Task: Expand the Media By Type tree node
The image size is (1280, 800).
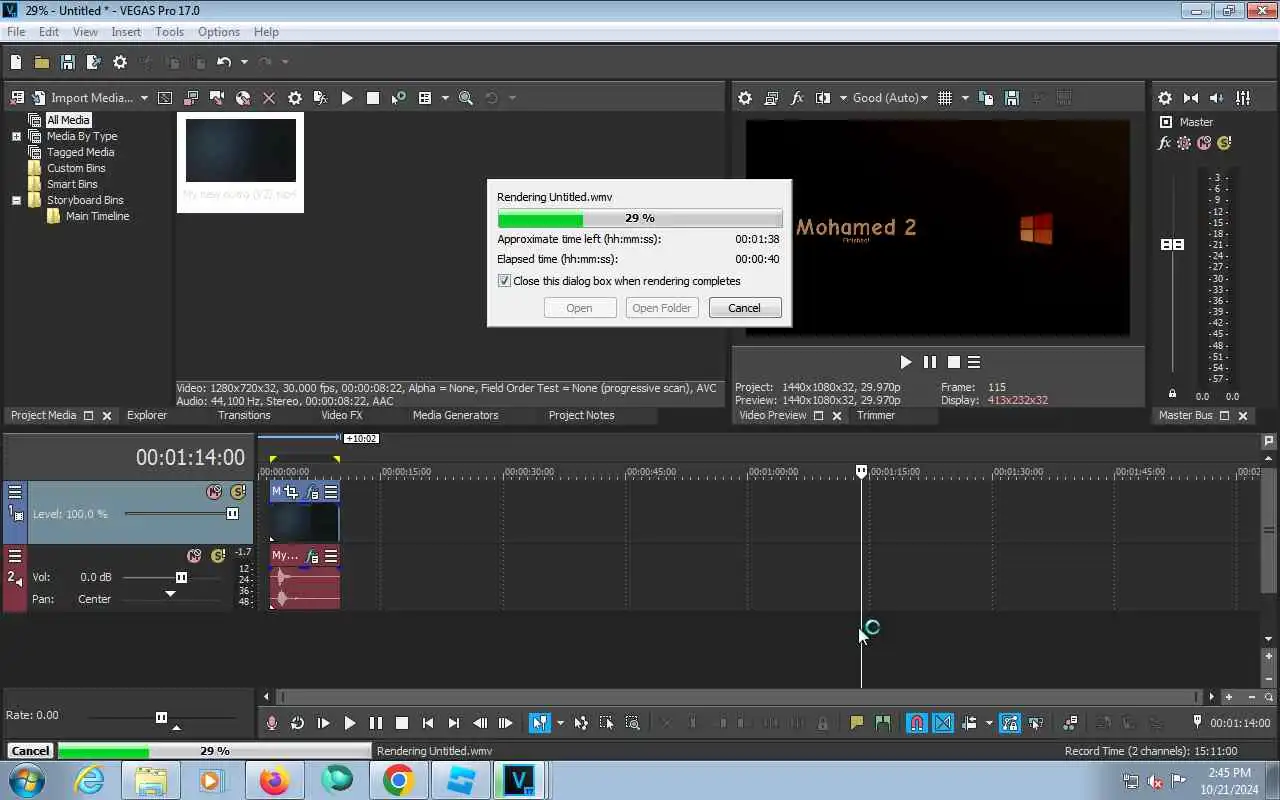Action: (x=16, y=136)
